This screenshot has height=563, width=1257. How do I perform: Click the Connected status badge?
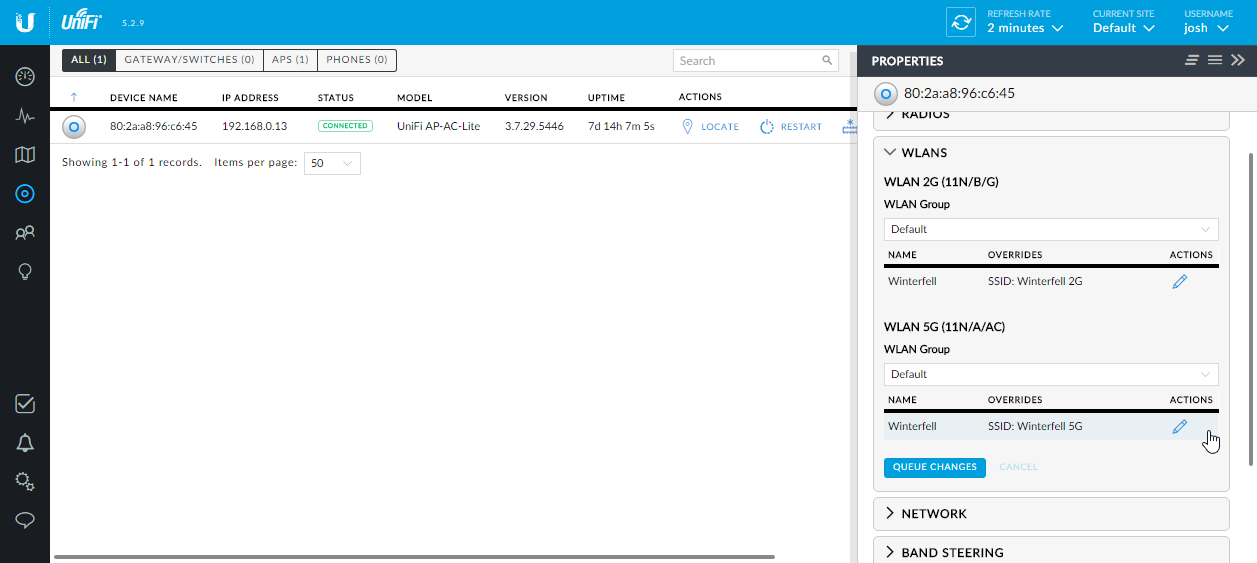point(345,126)
